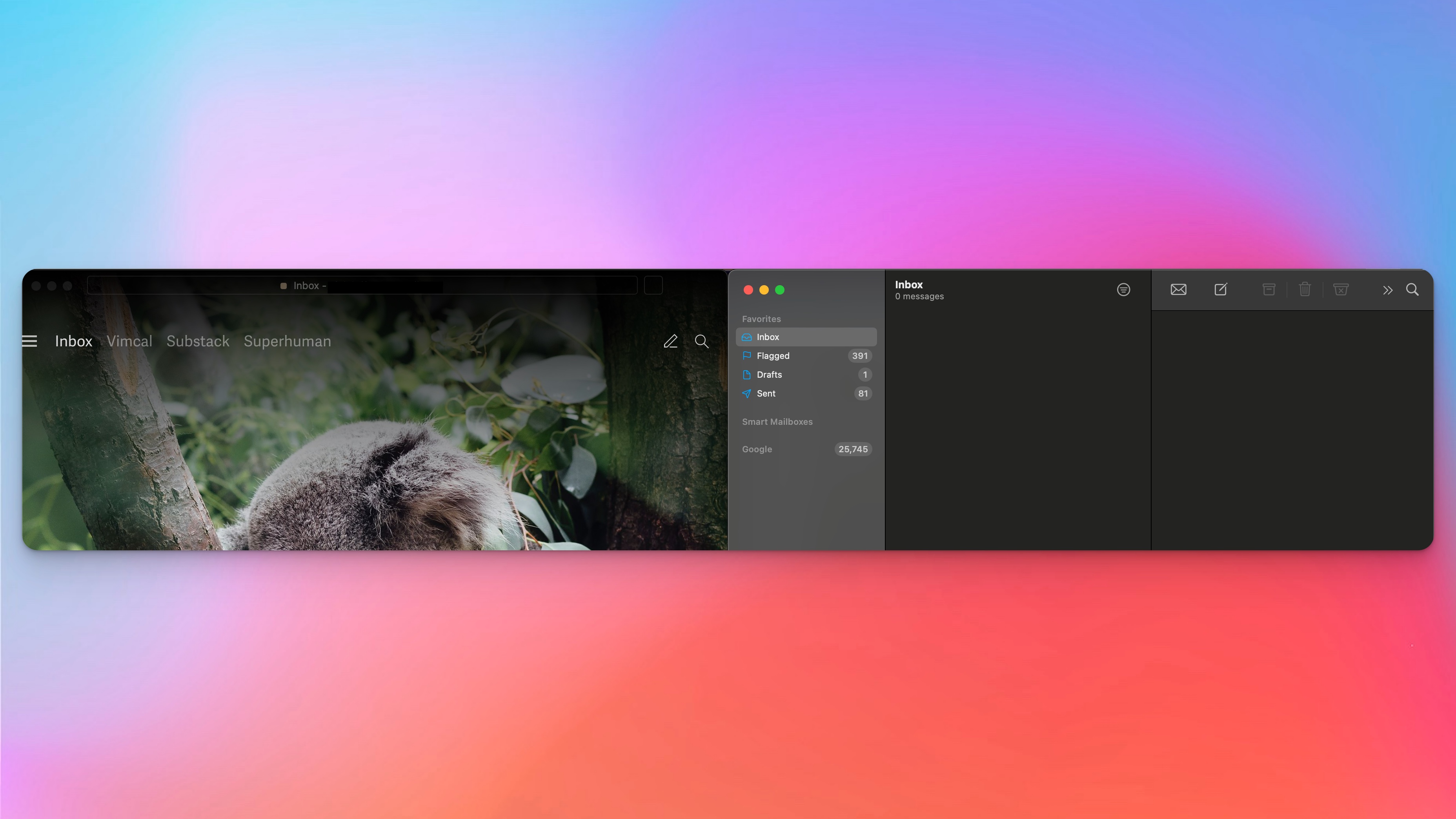Viewport: 1456px width, 819px height.
Task: Open the hamburger menu in the web inbox
Action: click(29, 341)
